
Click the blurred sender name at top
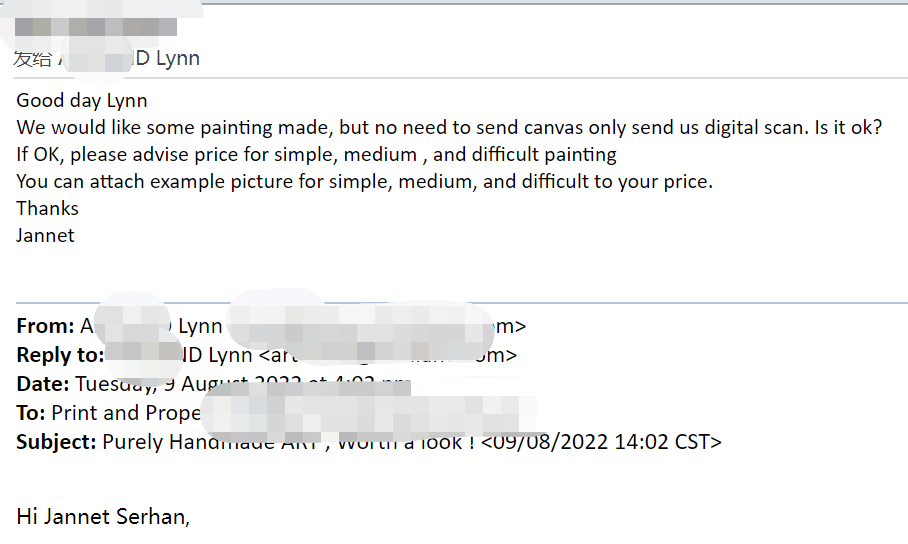click(96, 27)
